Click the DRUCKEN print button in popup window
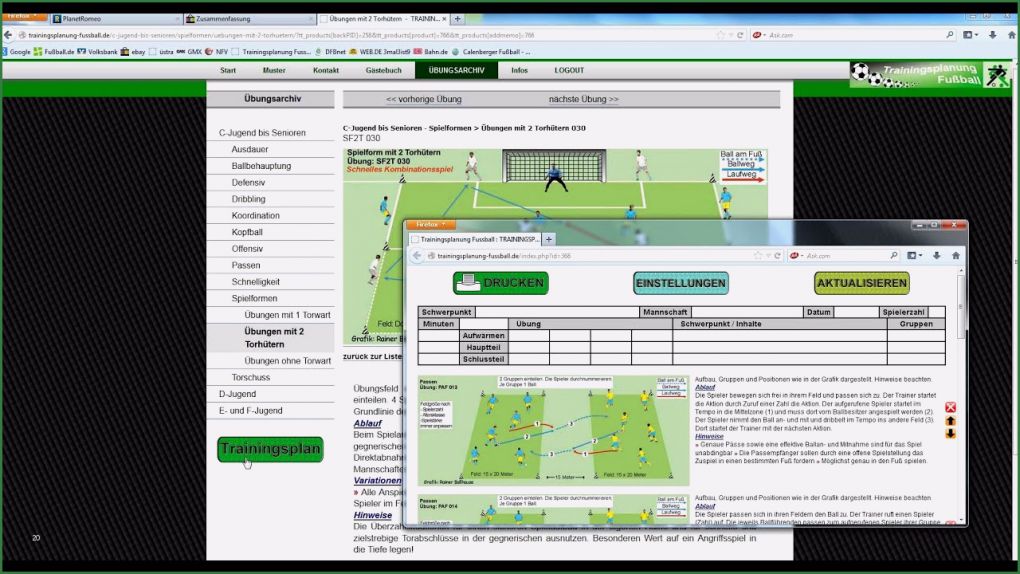1020x574 pixels. click(501, 283)
